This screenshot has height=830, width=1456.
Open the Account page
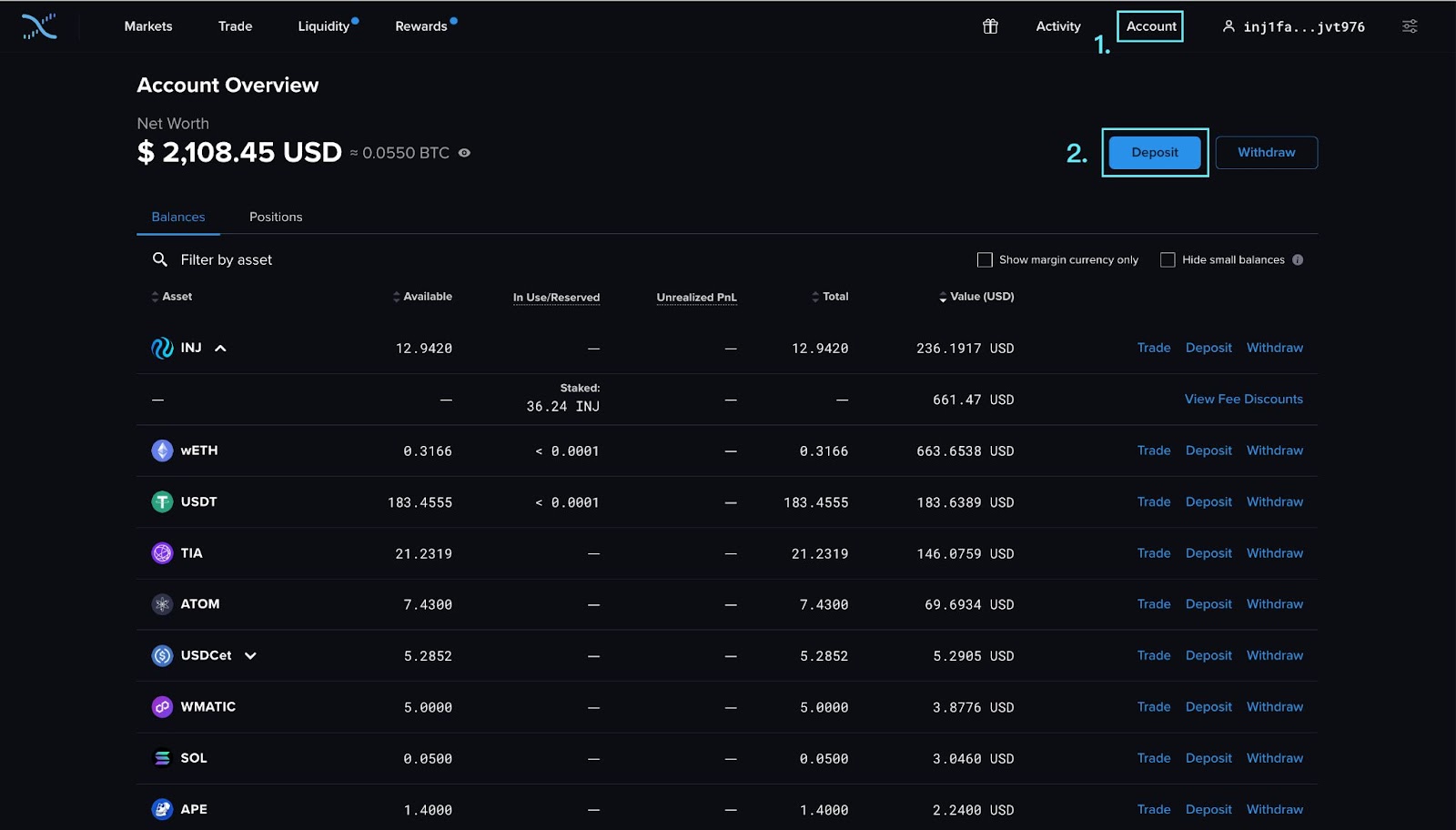1151,26
